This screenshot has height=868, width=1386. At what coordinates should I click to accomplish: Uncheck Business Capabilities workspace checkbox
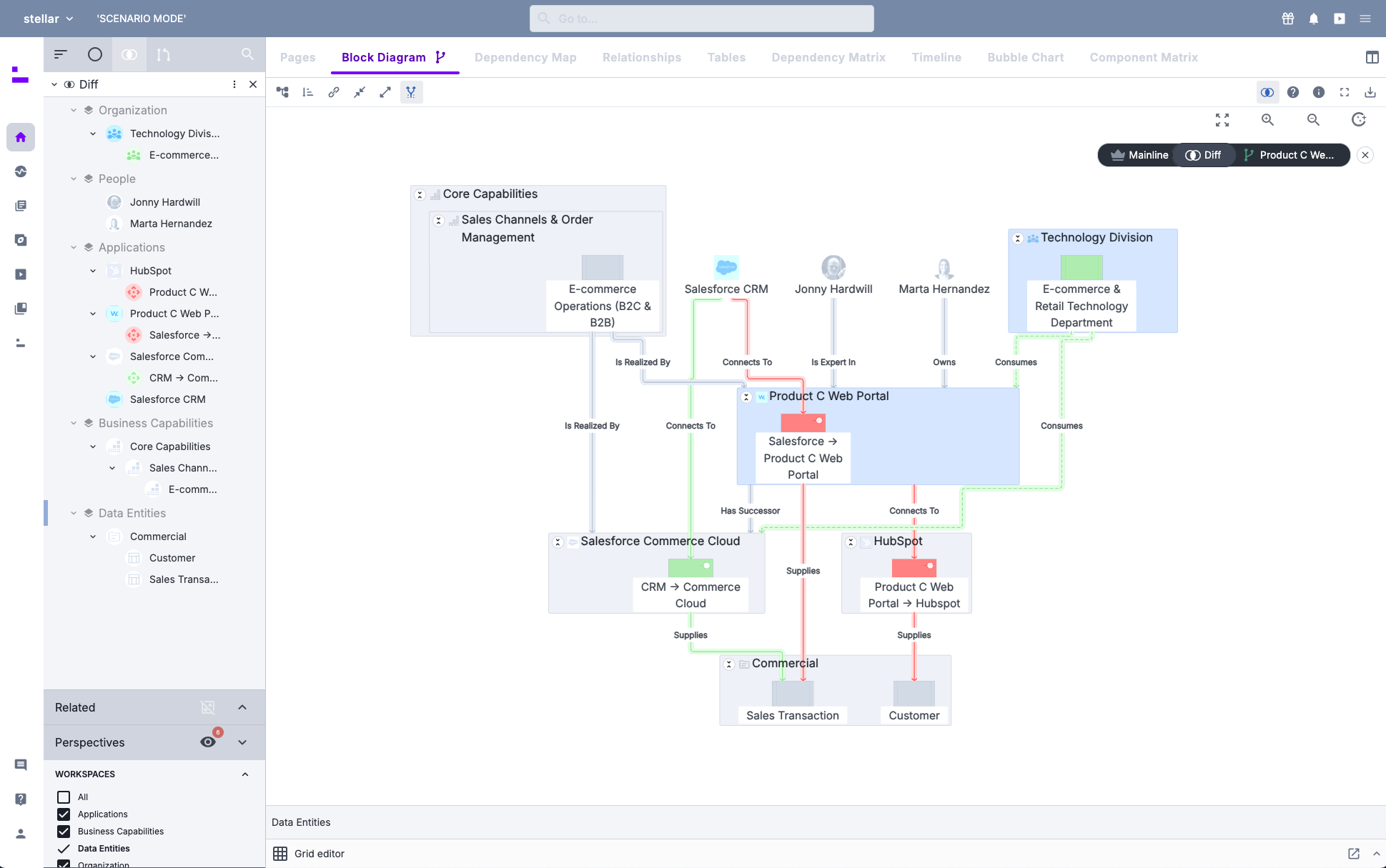coord(64,831)
